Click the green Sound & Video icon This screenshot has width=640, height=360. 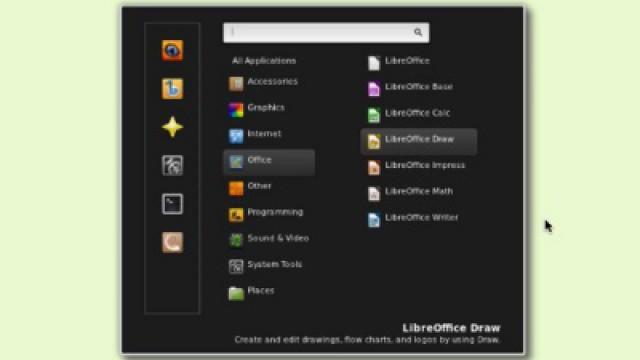tap(236, 240)
